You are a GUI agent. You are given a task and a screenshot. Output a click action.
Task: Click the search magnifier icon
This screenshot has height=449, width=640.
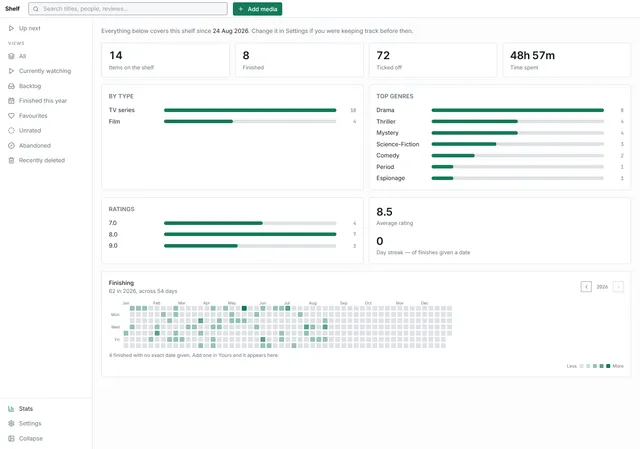tap(36, 9)
